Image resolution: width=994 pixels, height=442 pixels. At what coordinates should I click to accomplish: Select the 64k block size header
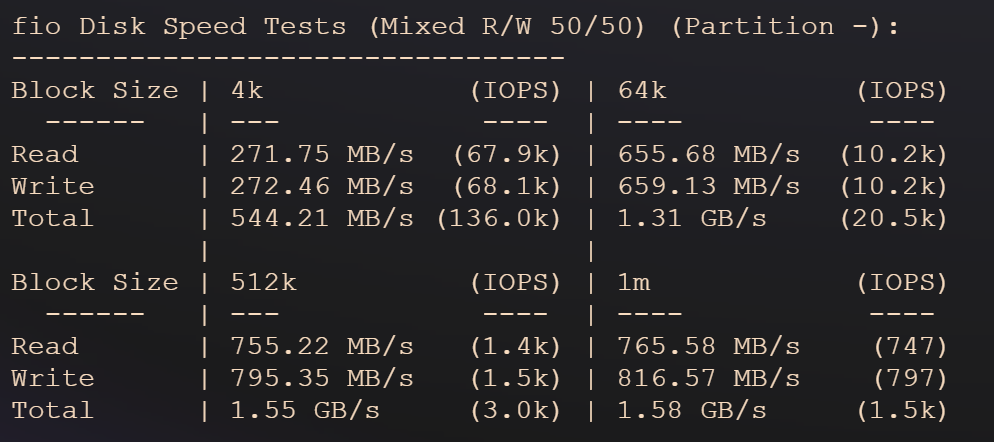642,90
